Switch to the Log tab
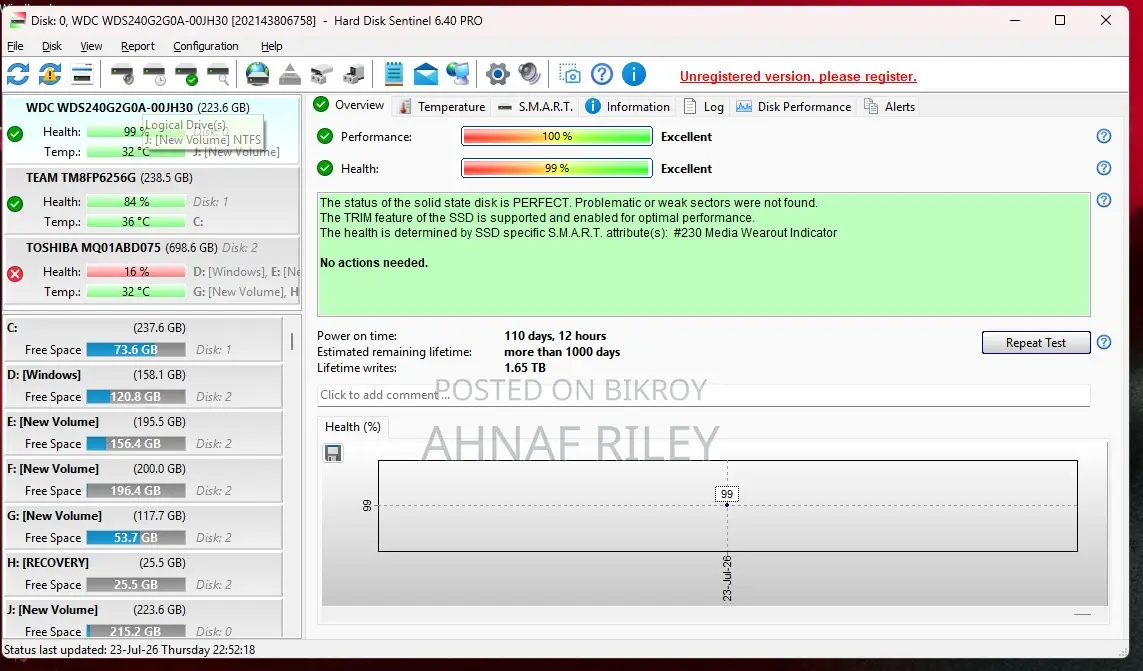Viewport: 1143px width, 671px height. click(704, 106)
